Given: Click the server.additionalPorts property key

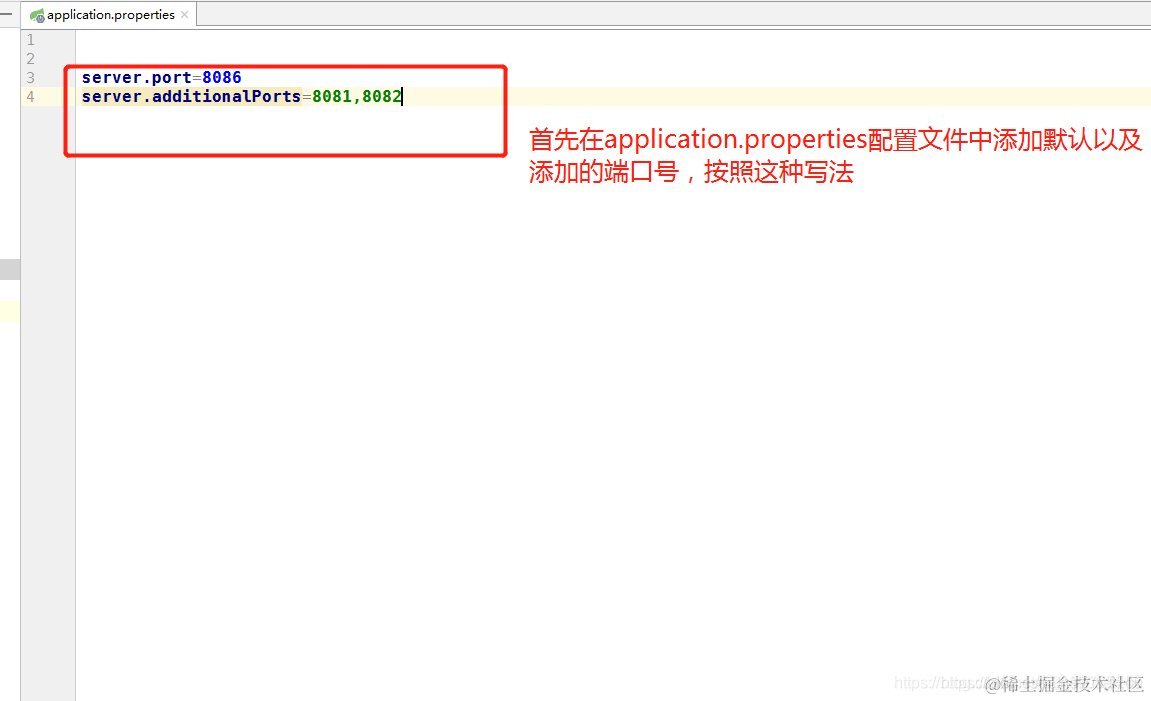Looking at the screenshot, I should point(191,97).
